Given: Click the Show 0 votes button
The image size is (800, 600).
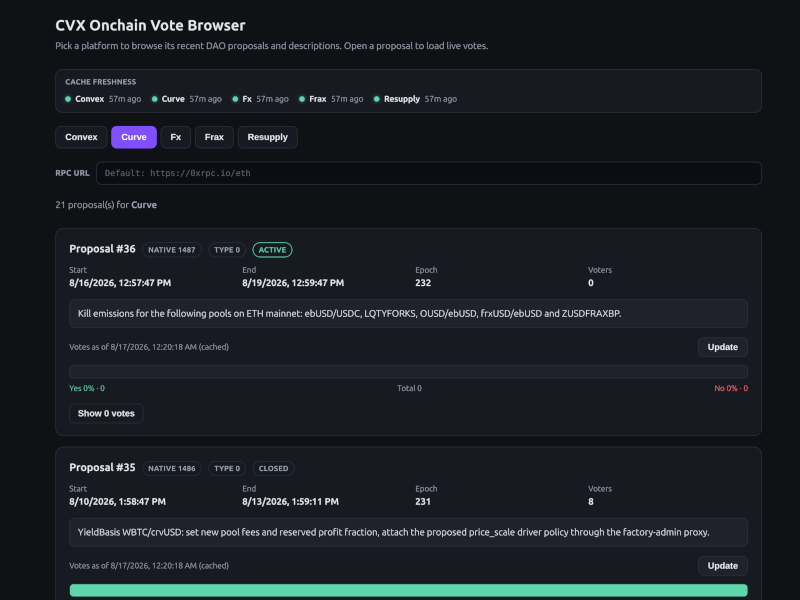Looking at the screenshot, I should coord(106,413).
